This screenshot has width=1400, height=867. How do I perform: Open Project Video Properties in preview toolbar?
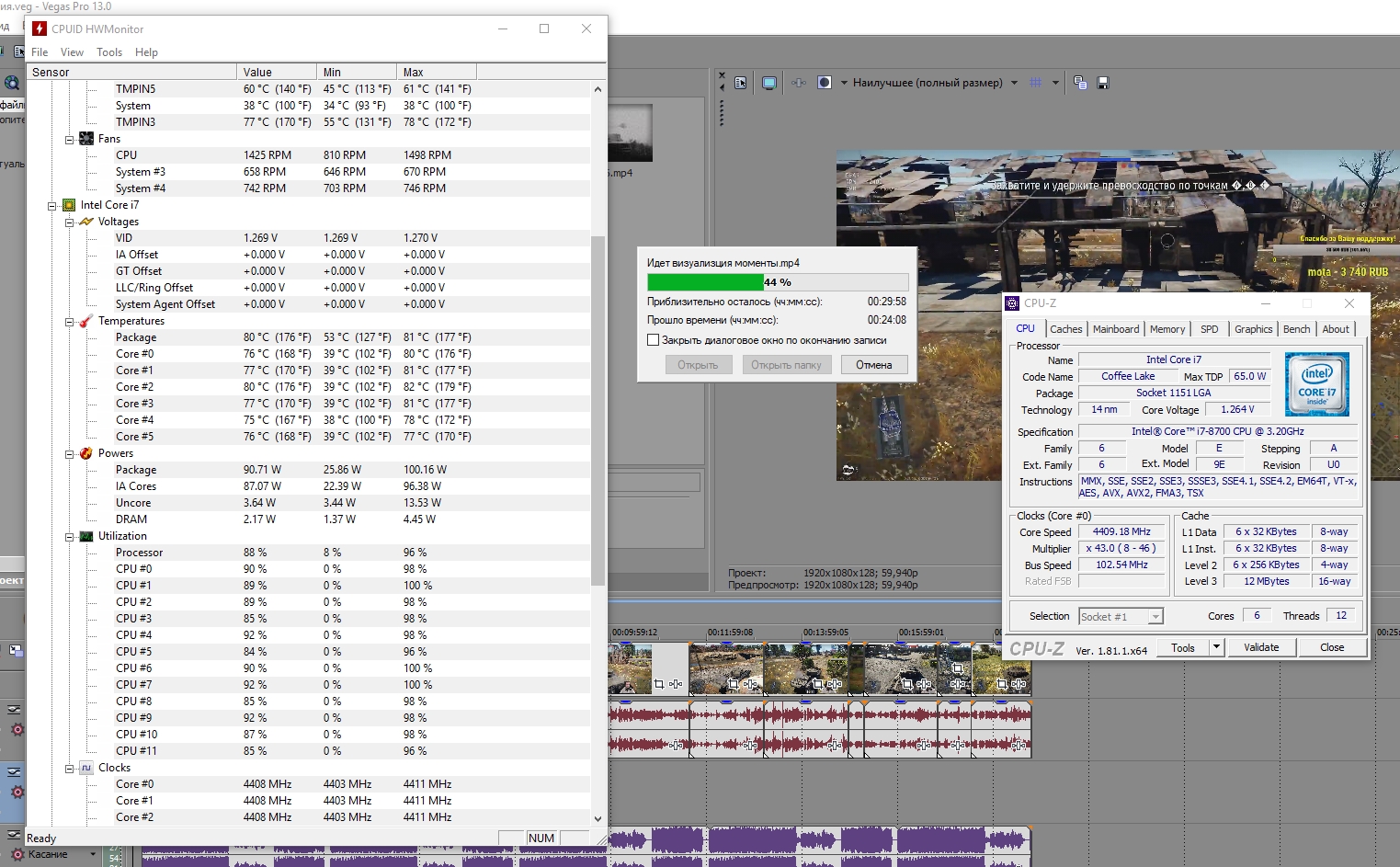pyautogui.click(x=741, y=83)
